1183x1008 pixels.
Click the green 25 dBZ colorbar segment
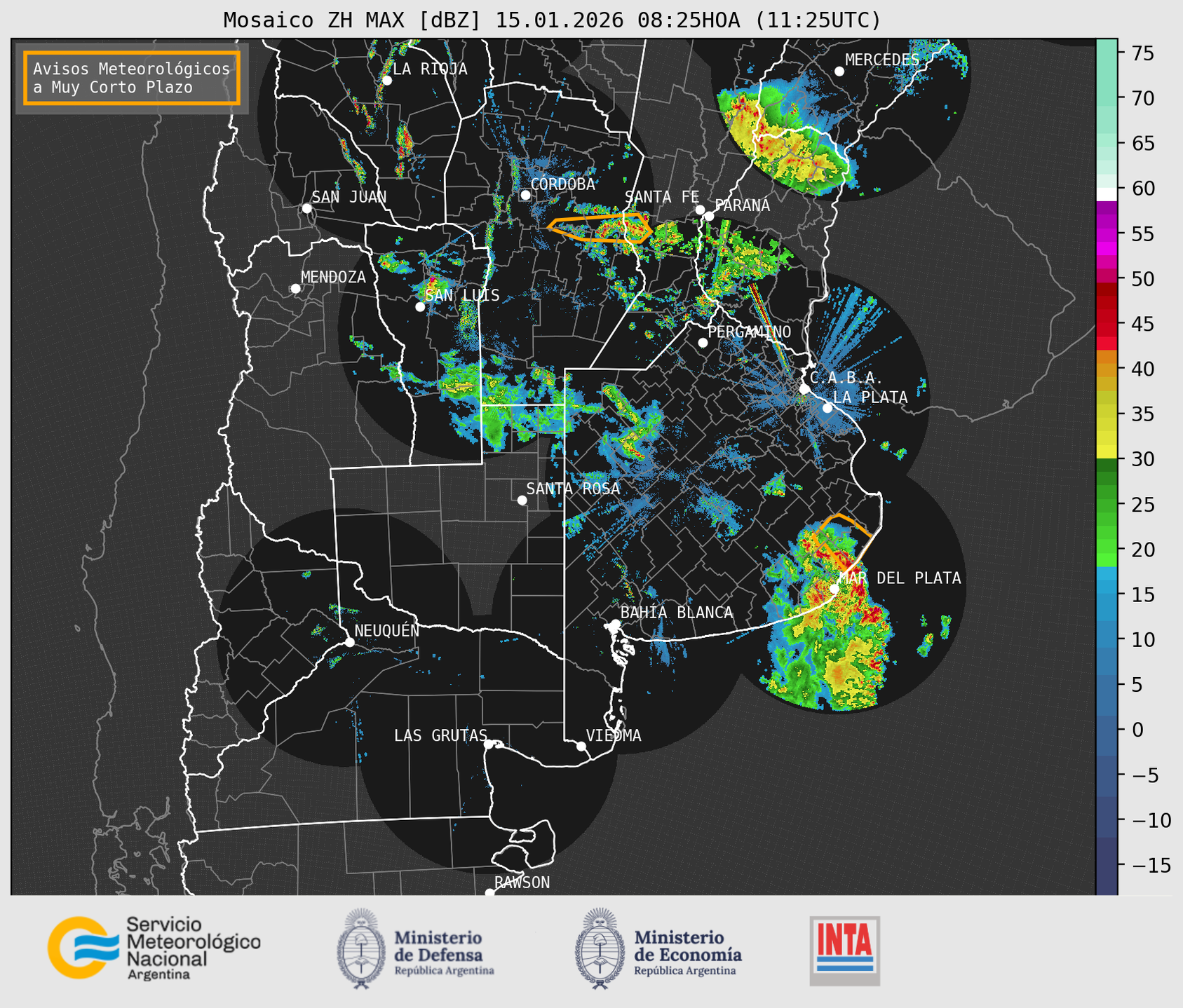point(1107,505)
